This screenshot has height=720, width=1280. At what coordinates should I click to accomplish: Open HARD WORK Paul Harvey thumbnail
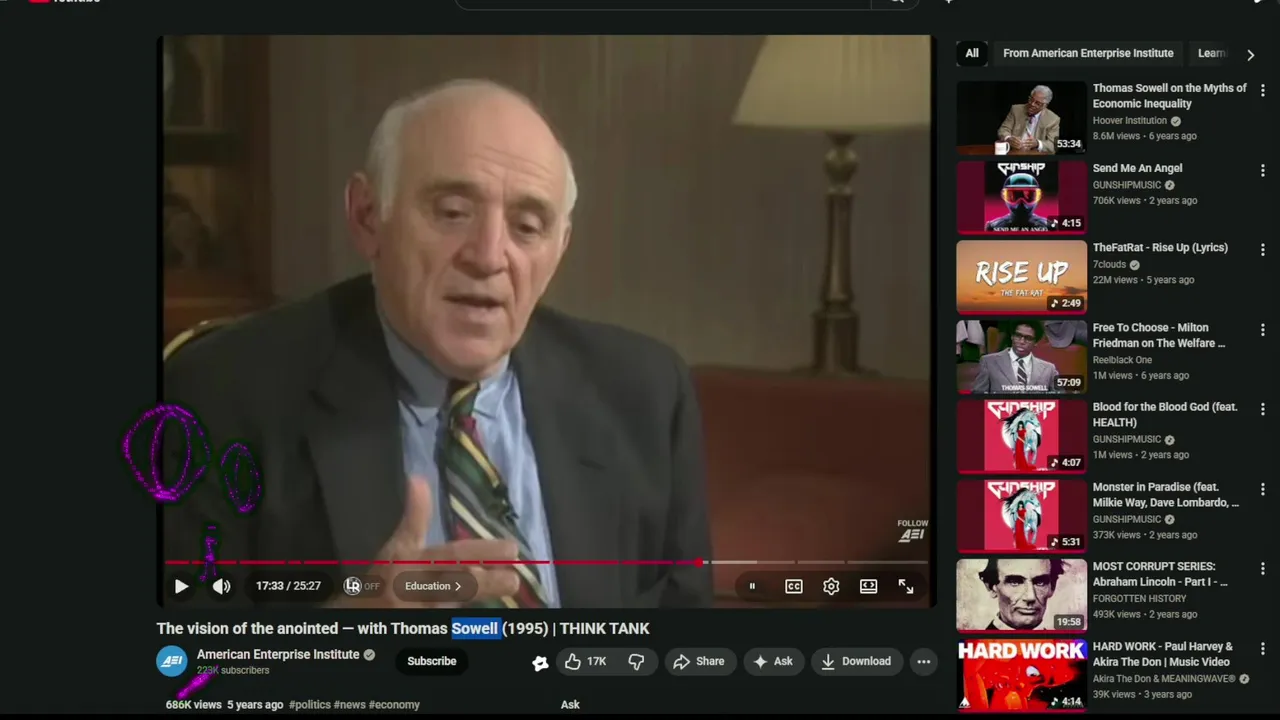1021,675
